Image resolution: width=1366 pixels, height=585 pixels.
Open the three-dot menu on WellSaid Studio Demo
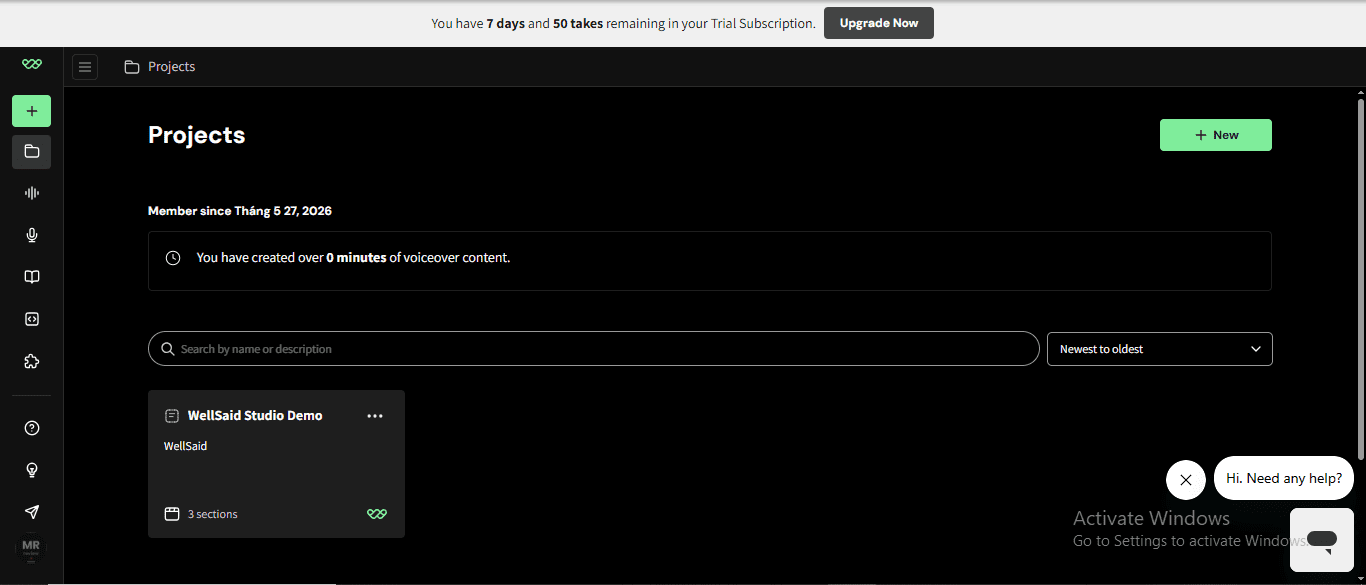pyautogui.click(x=375, y=416)
